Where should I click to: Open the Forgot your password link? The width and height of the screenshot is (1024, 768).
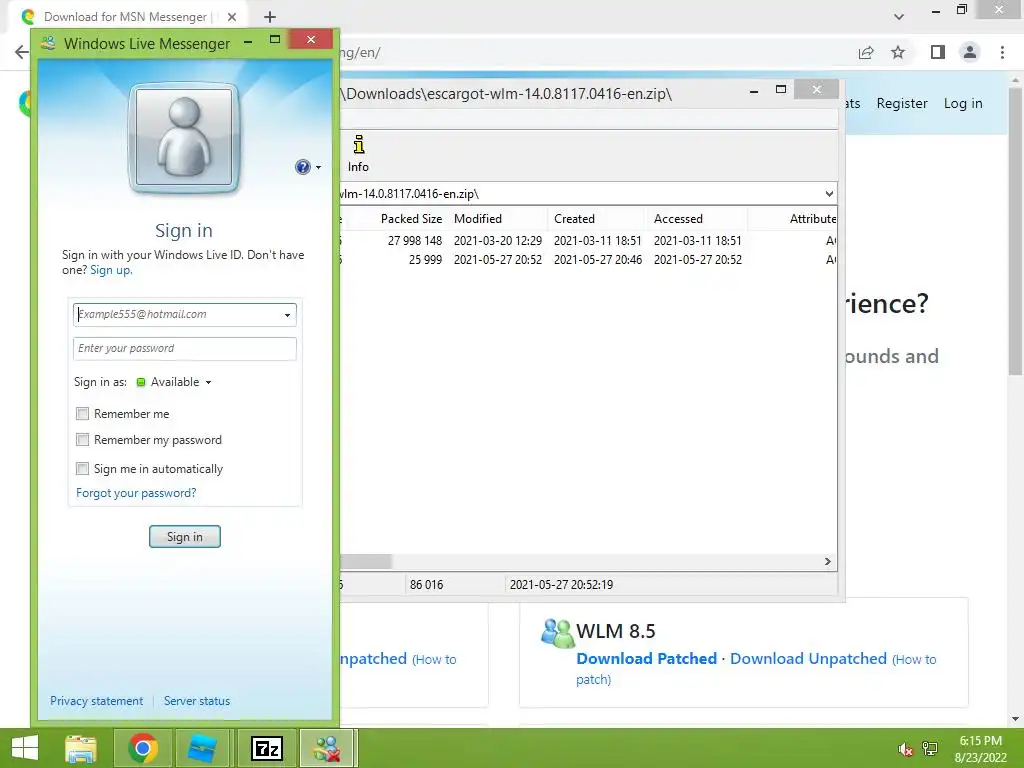tap(136, 493)
